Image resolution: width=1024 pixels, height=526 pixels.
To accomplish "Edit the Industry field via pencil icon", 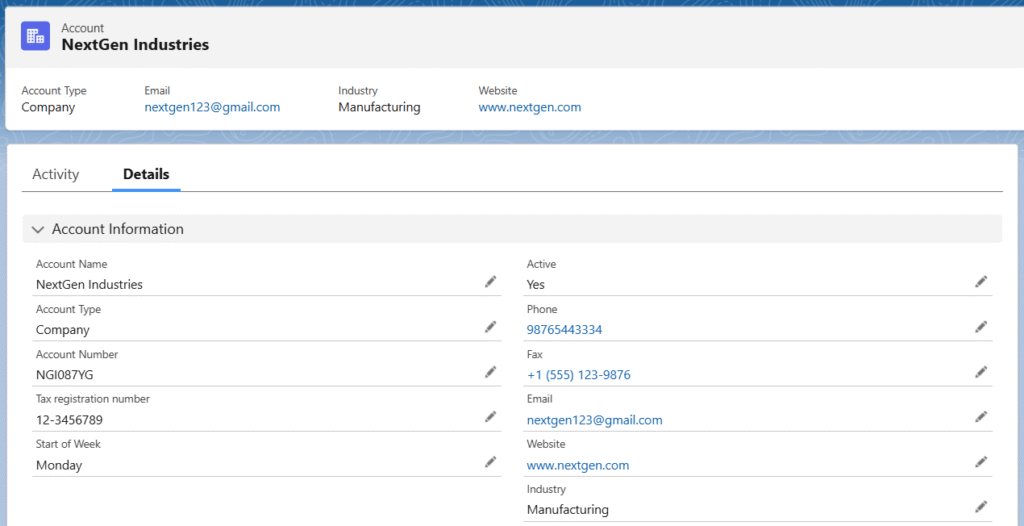I will pos(981,507).
